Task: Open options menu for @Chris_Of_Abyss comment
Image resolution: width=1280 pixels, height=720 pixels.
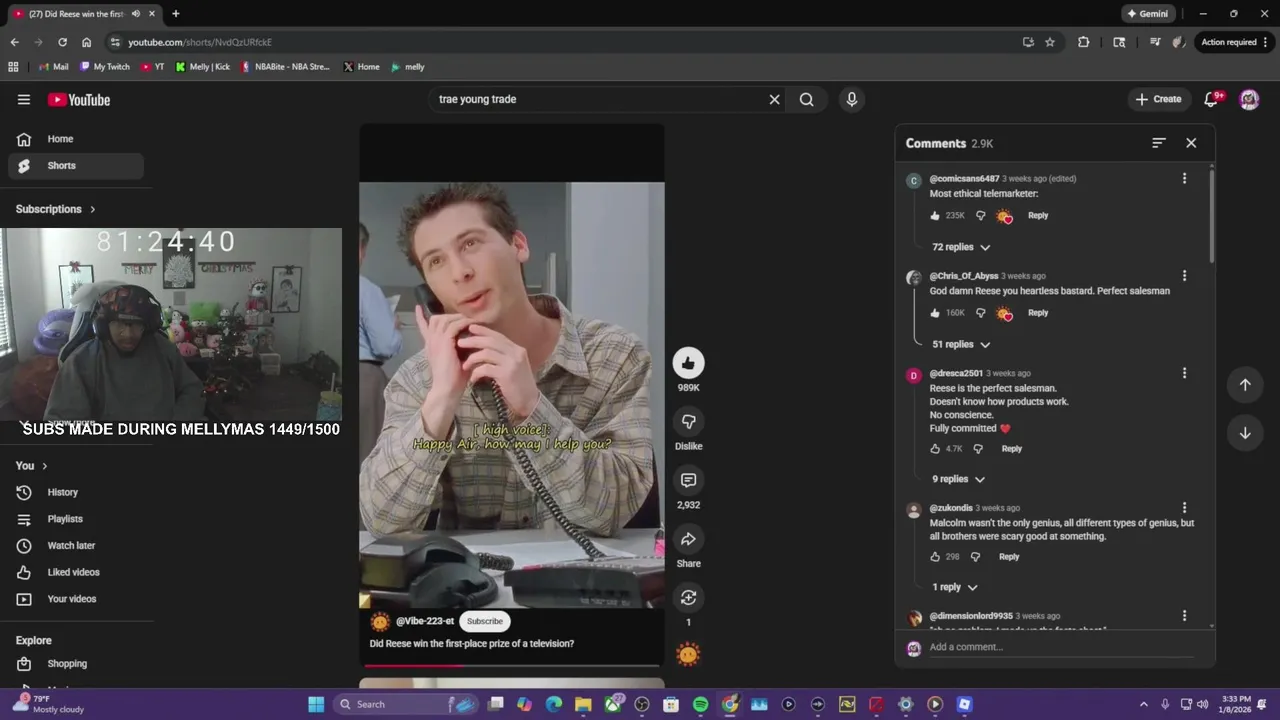Action: (x=1184, y=275)
